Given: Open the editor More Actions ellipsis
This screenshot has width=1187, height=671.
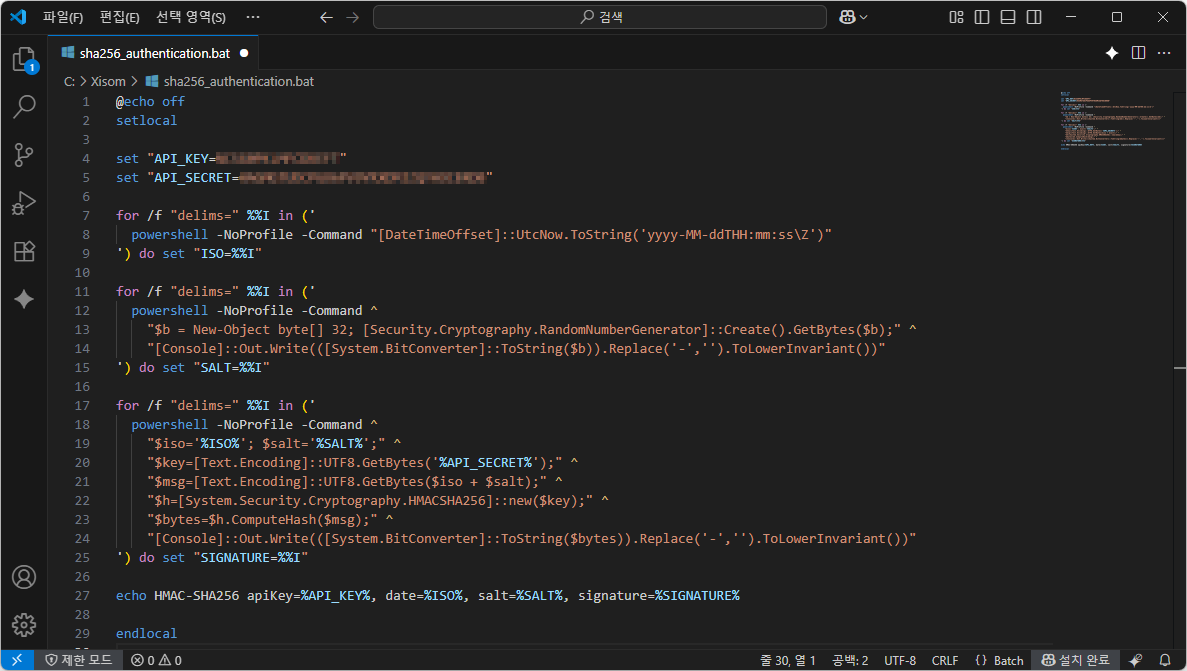Looking at the screenshot, I should [x=1164, y=52].
